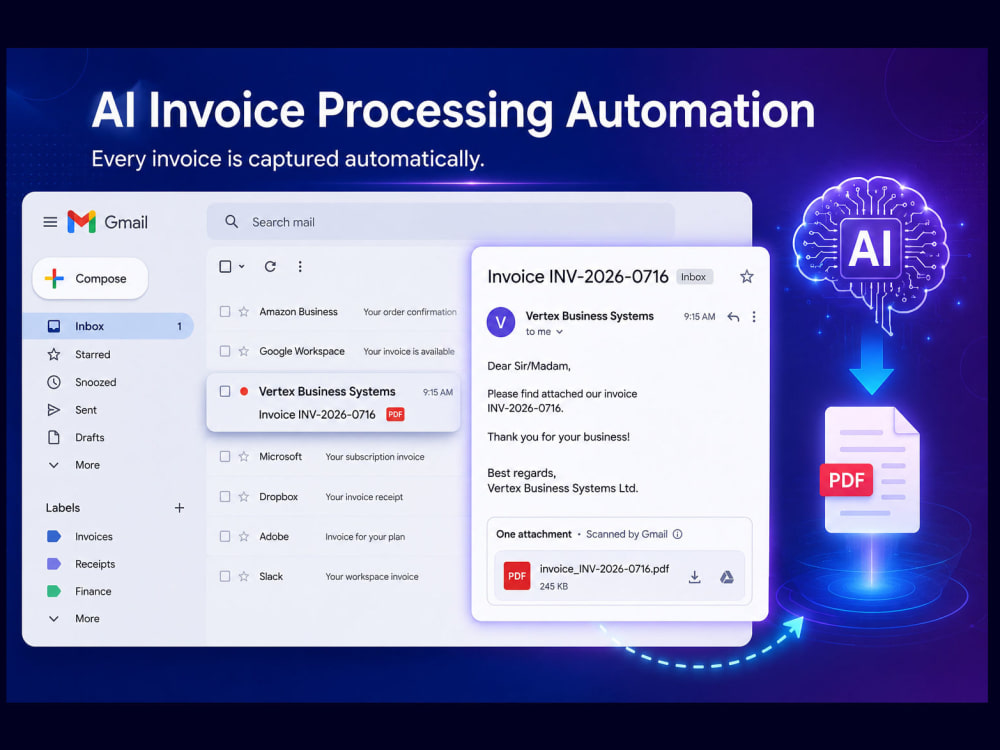Open 'Your invoice is available' email
The height and width of the screenshot is (750, 1000).
(409, 351)
